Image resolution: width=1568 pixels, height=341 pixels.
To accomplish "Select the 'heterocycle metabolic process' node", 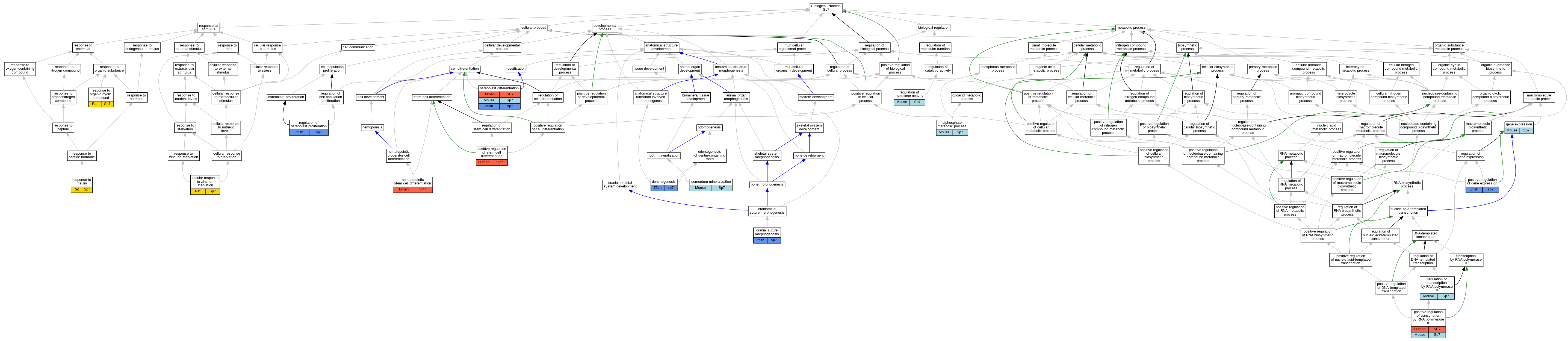I will click(1354, 69).
